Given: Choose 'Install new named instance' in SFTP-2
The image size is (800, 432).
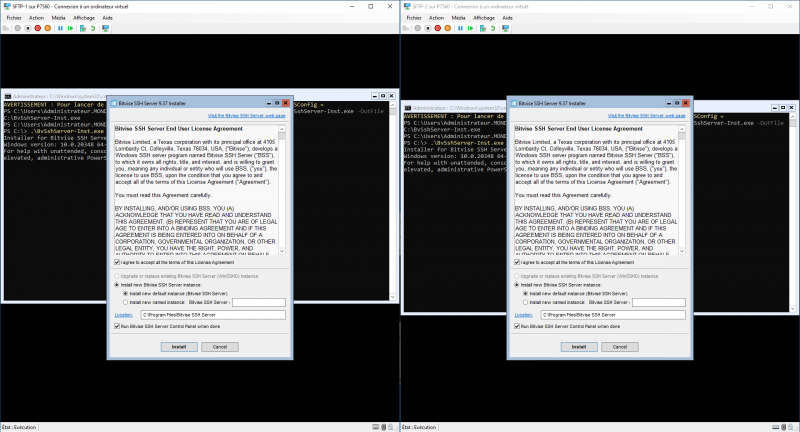Looking at the screenshot, I should [526, 302].
